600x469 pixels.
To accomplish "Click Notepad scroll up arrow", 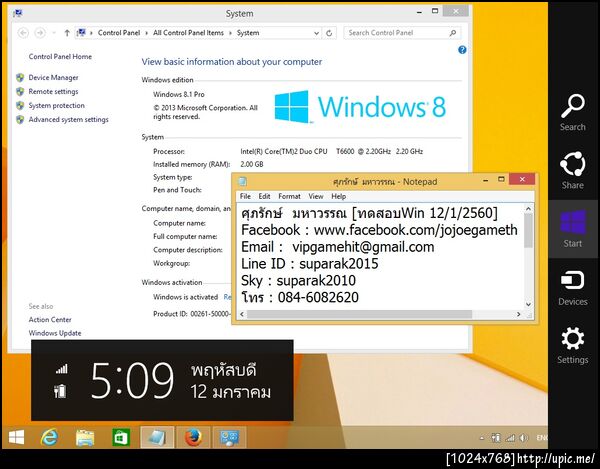I will [528, 208].
